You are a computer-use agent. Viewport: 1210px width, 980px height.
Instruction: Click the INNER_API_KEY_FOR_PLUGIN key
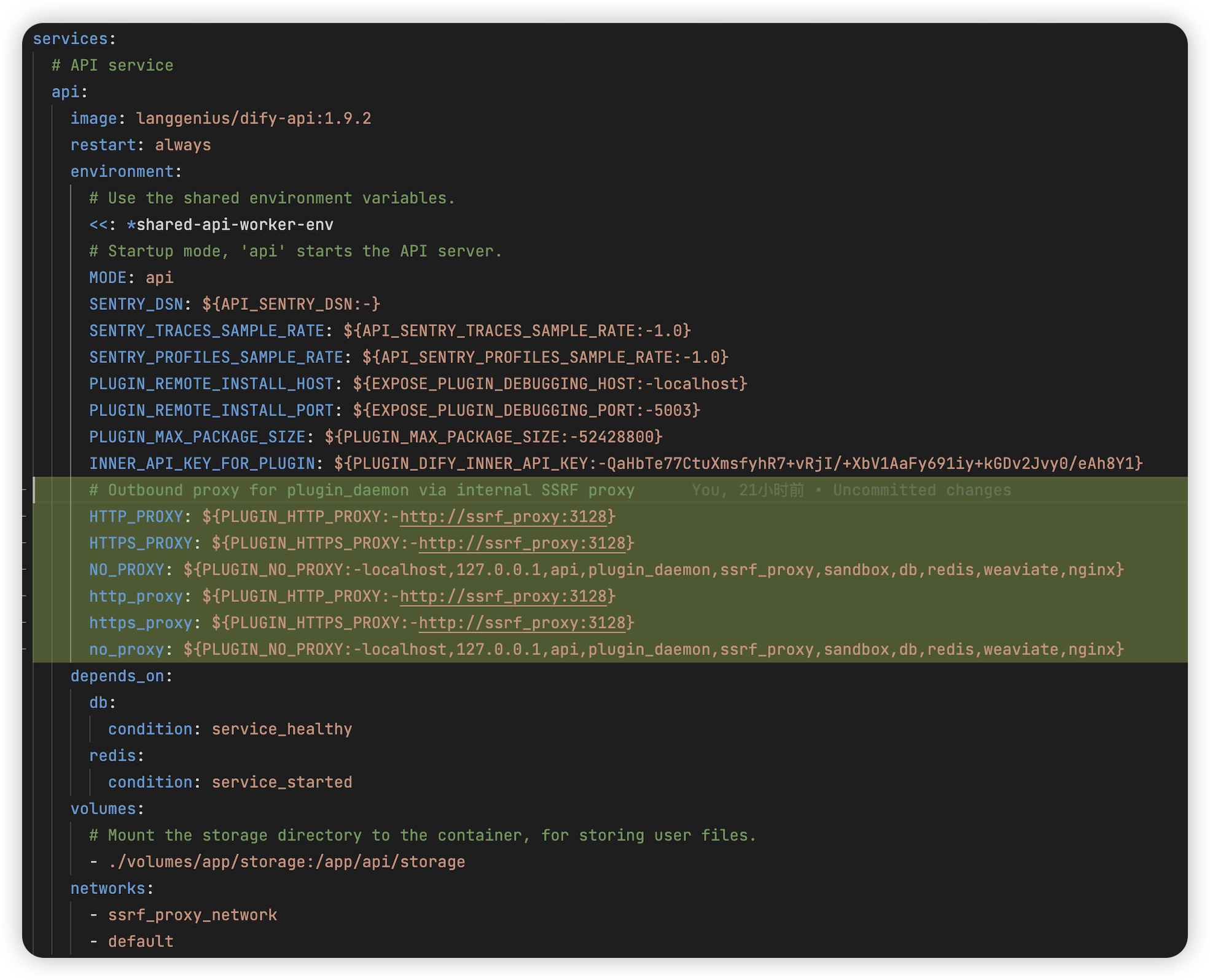pyautogui.click(x=201, y=464)
